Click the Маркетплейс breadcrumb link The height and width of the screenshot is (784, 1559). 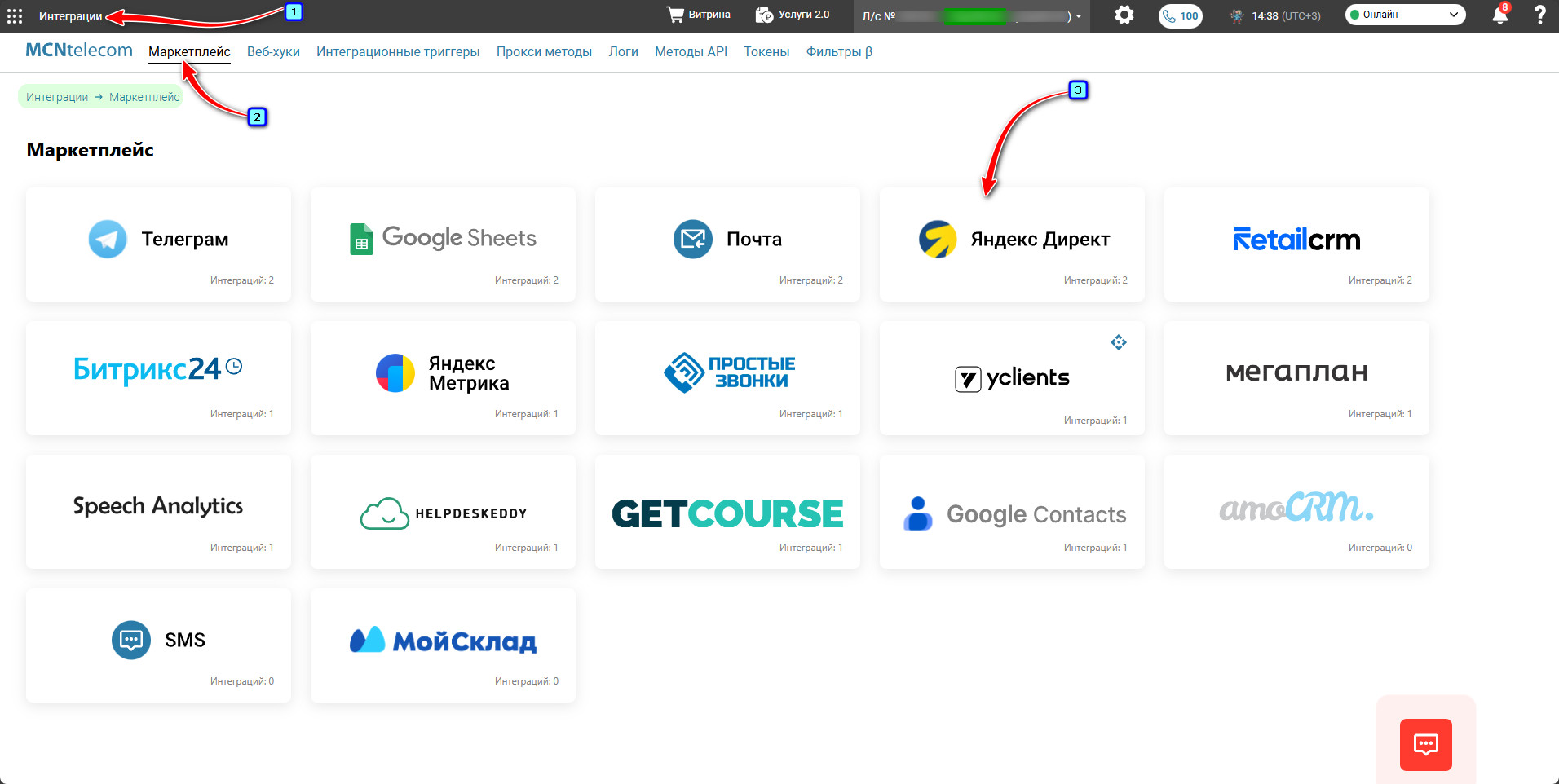[x=144, y=97]
